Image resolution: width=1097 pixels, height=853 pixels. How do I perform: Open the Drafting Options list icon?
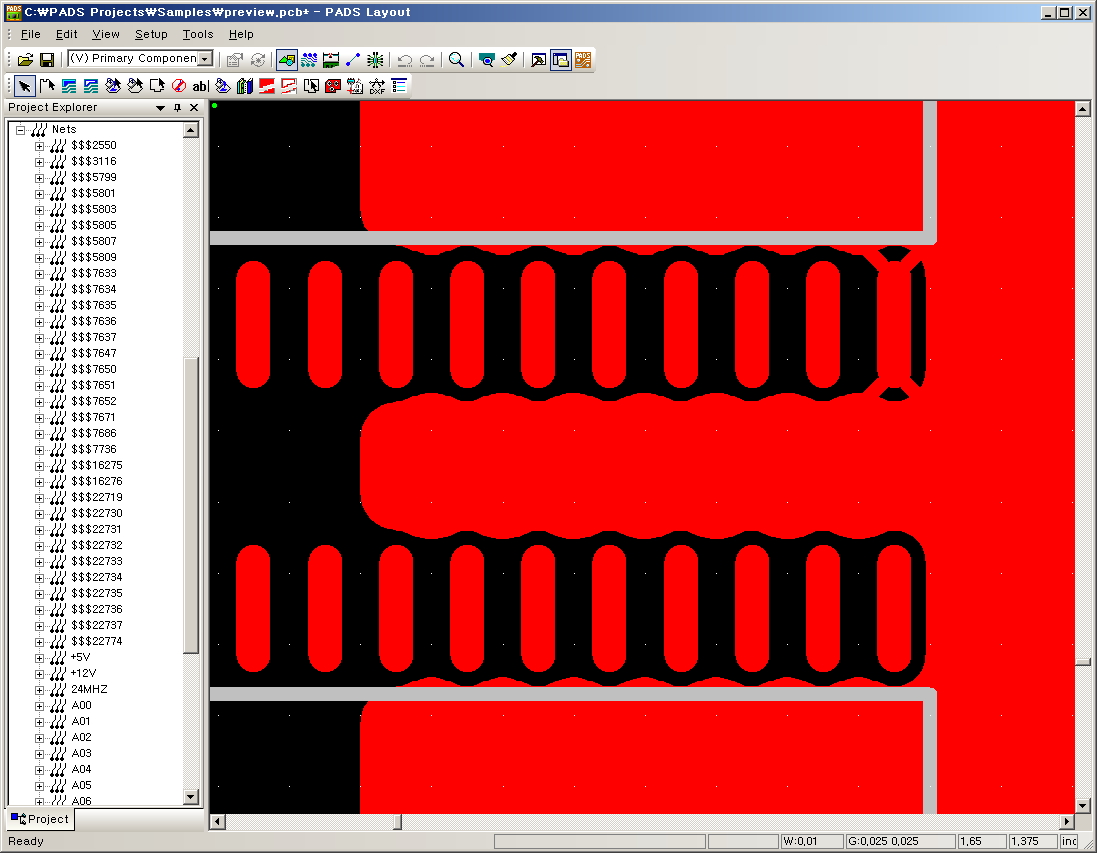coord(399,86)
